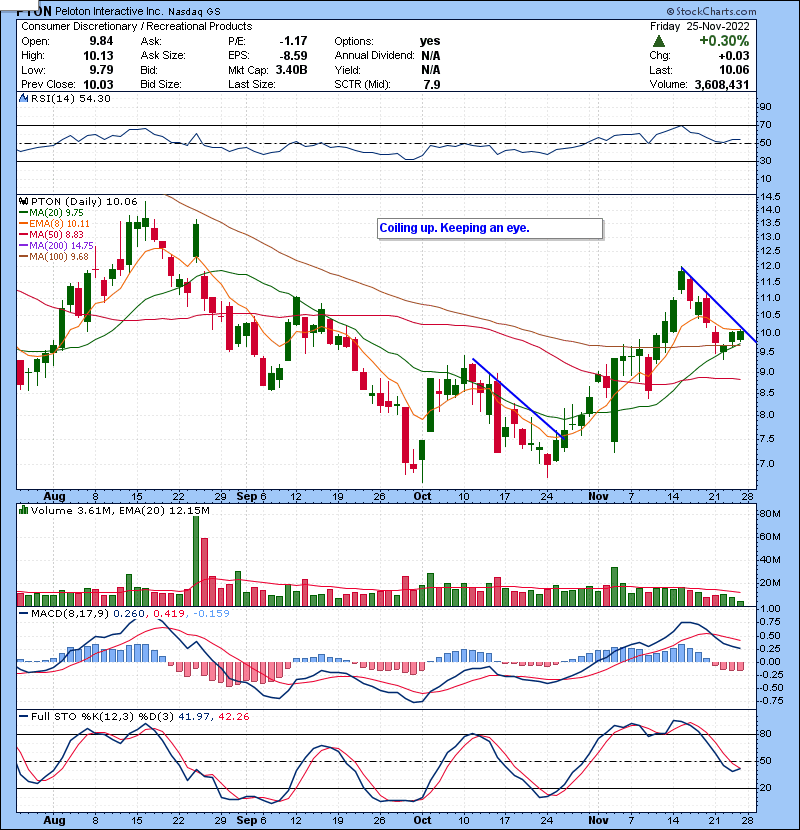Click the 80M volume axis label
800x830 pixels.
[x=770, y=513]
